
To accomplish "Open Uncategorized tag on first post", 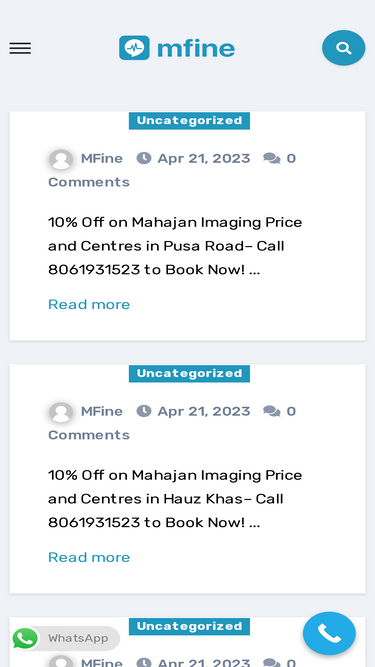I will [x=189, y=120].
